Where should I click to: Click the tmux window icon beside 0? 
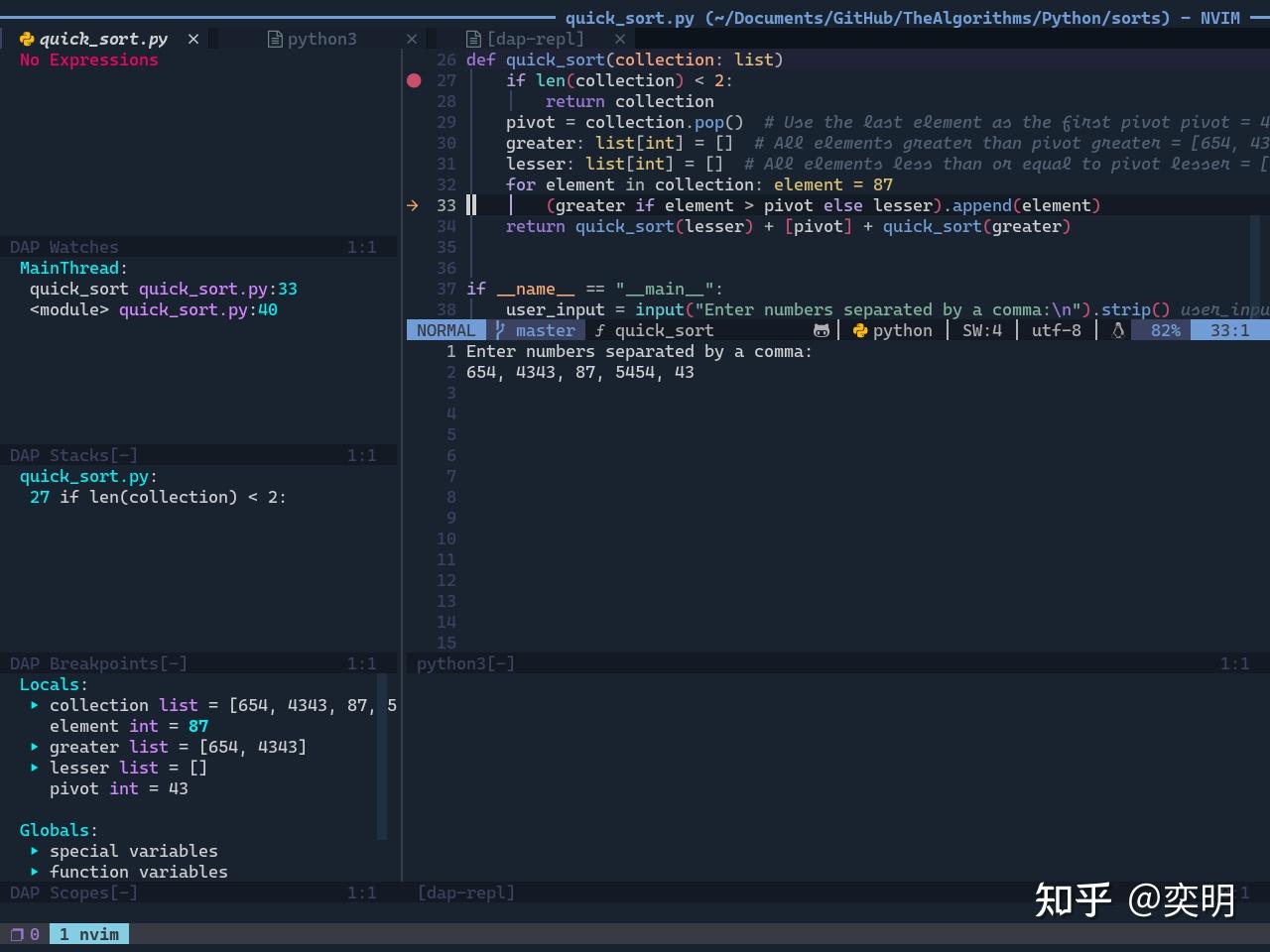[x=17, y=934]
